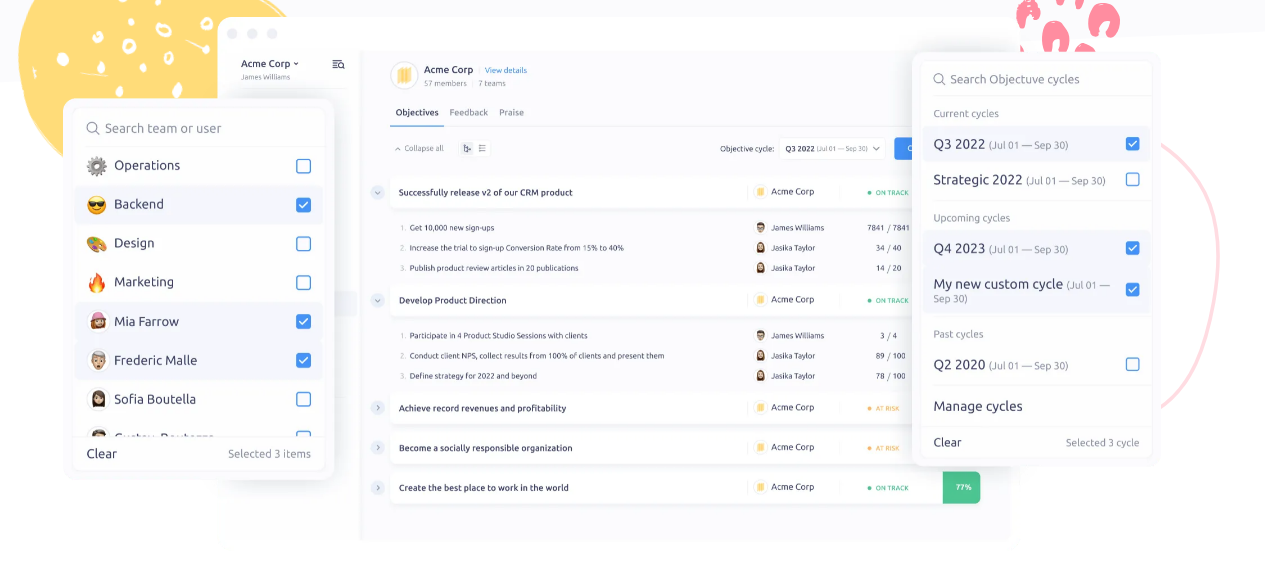Clear selected teams in filter panel
The height and width of the screenshot is (566, 1265).
102,454
